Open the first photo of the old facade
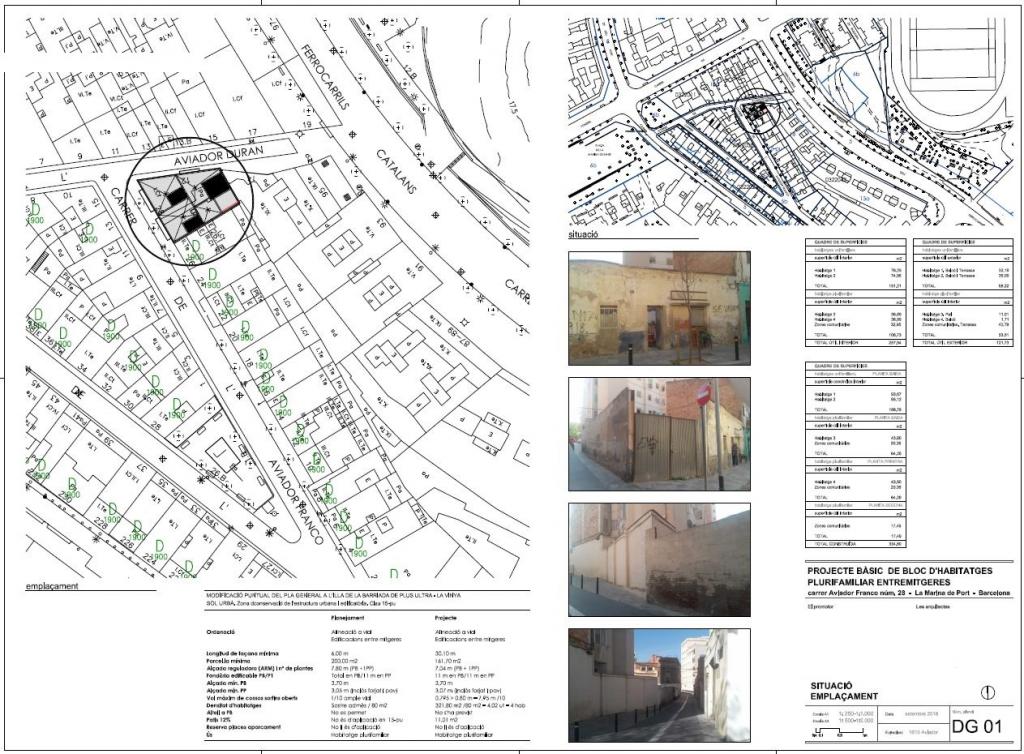The width and height of the screenshot is (1024, 754). pos(658,307)
